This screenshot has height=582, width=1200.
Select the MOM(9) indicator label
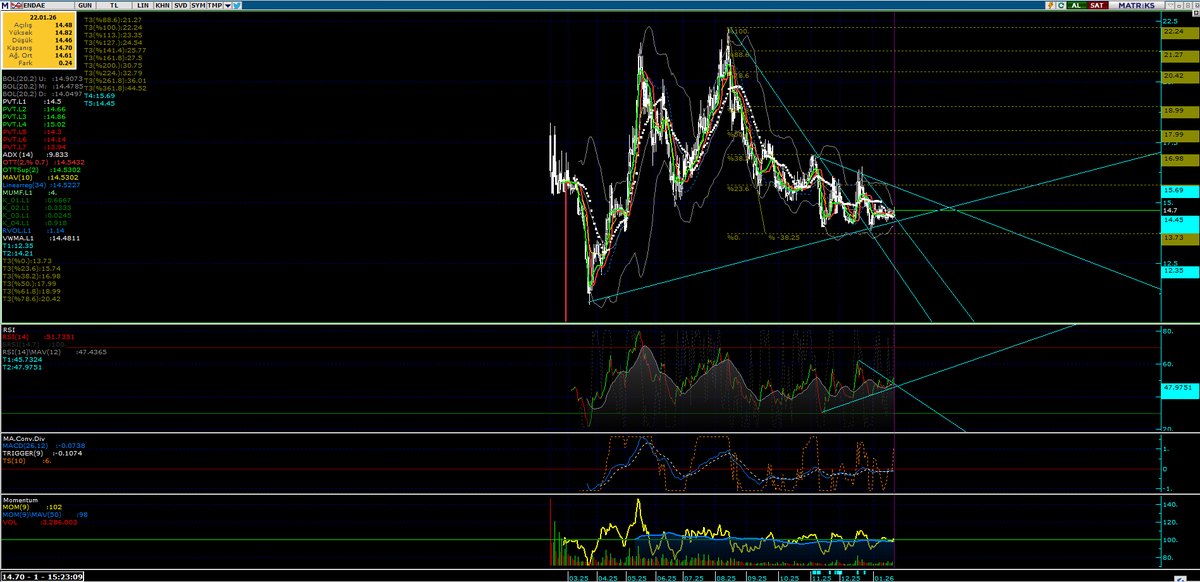point(14,507)
